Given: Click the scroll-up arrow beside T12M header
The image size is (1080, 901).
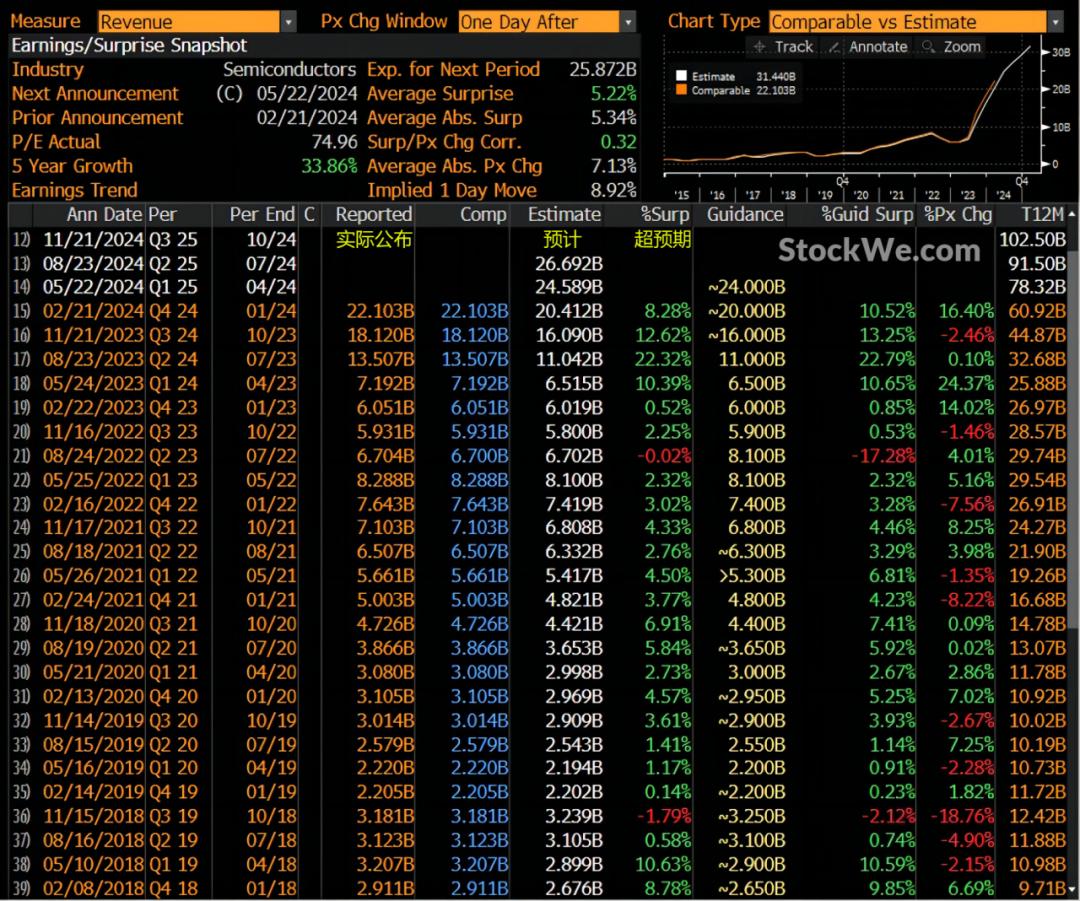Looking at the screenshot, I should pos(1072,215).
